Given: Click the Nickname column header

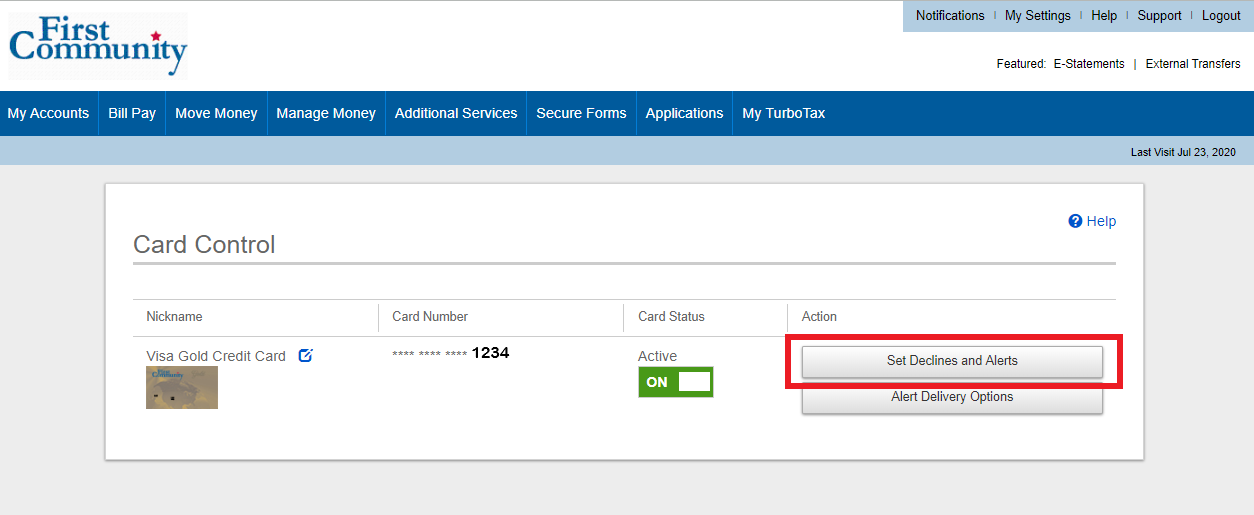Looking at the screenshot, I should (x=174, y=316).
